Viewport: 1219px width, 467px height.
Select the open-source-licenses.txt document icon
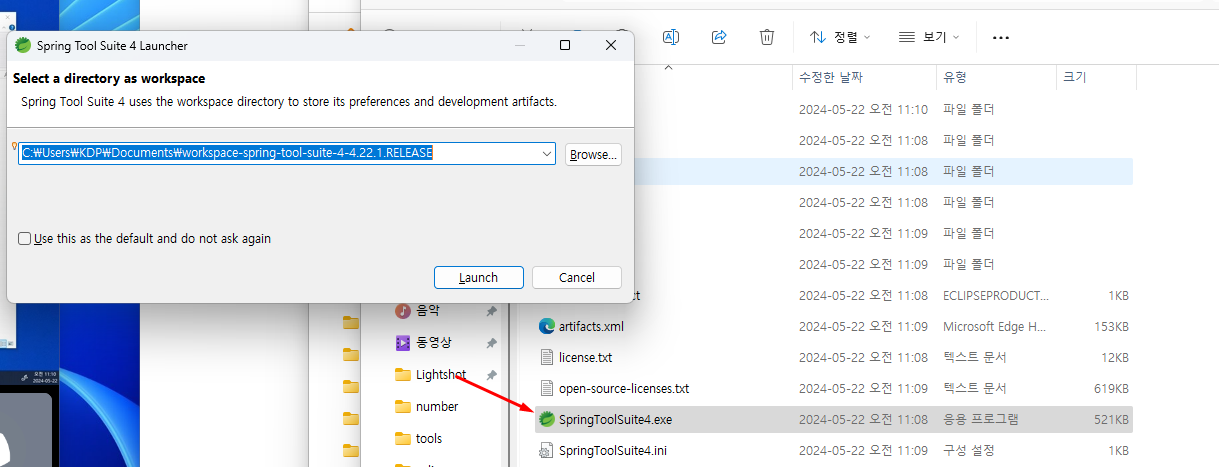coord(547,388)
